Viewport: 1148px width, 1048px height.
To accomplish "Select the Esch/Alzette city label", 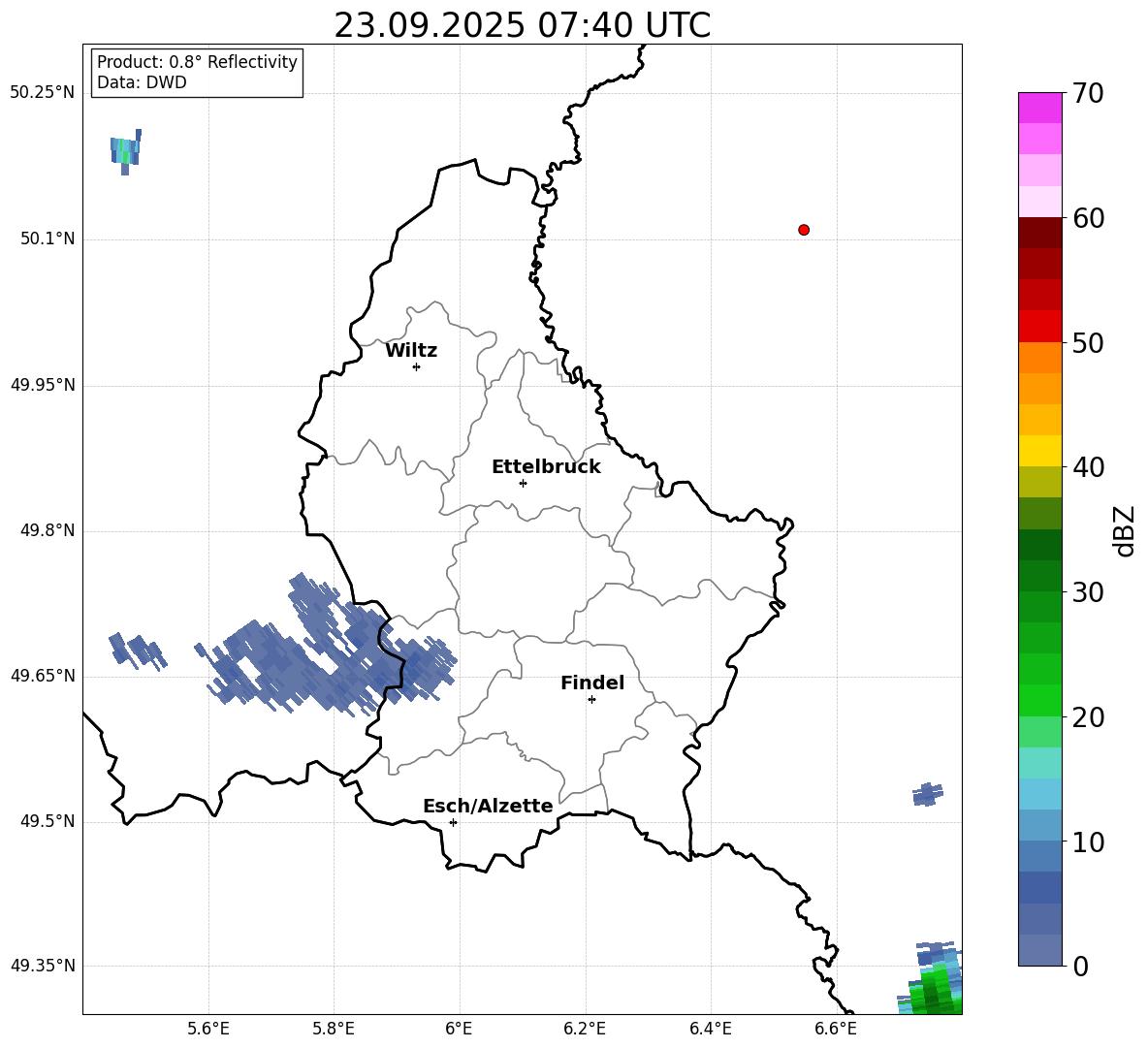I will pyautogui.click(x=488, y=806).
